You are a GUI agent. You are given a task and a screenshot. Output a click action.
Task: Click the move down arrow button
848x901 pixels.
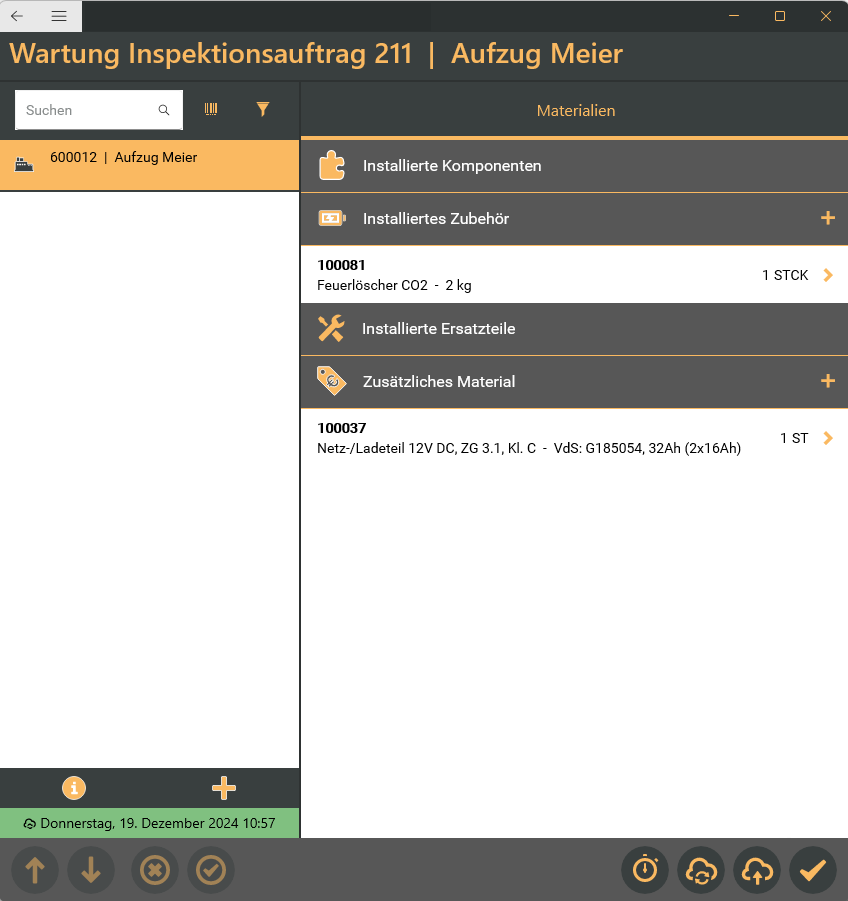click(91, 870)
